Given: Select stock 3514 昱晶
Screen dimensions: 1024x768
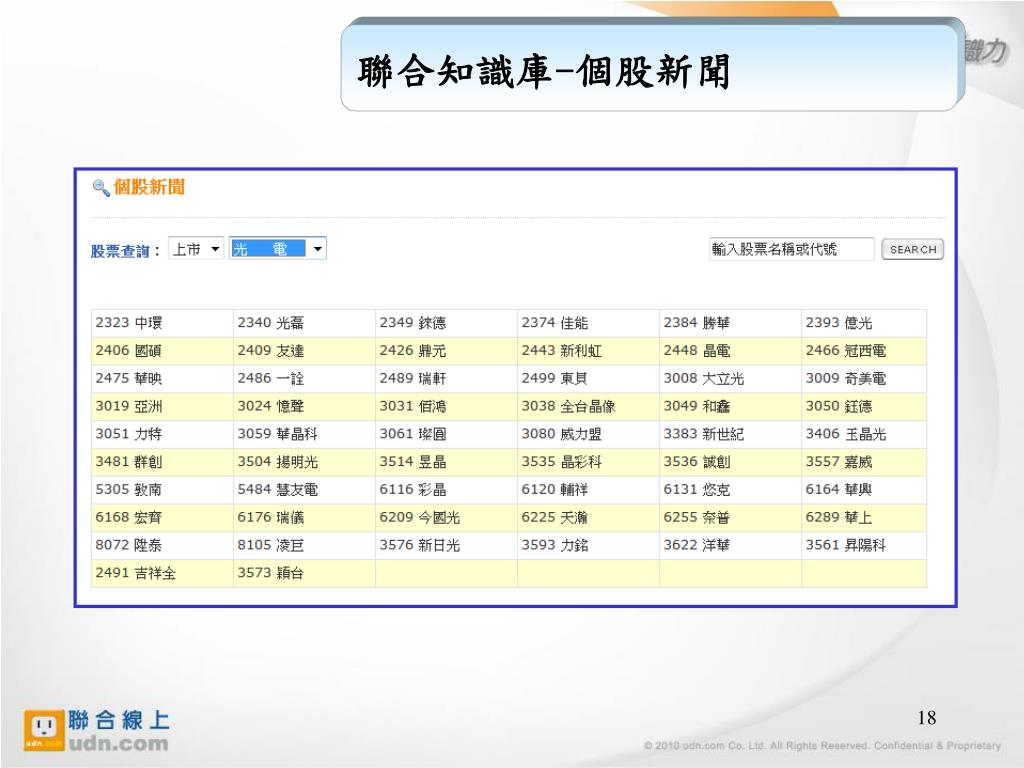Looking at the screenshot, I should tap(413, 462).
